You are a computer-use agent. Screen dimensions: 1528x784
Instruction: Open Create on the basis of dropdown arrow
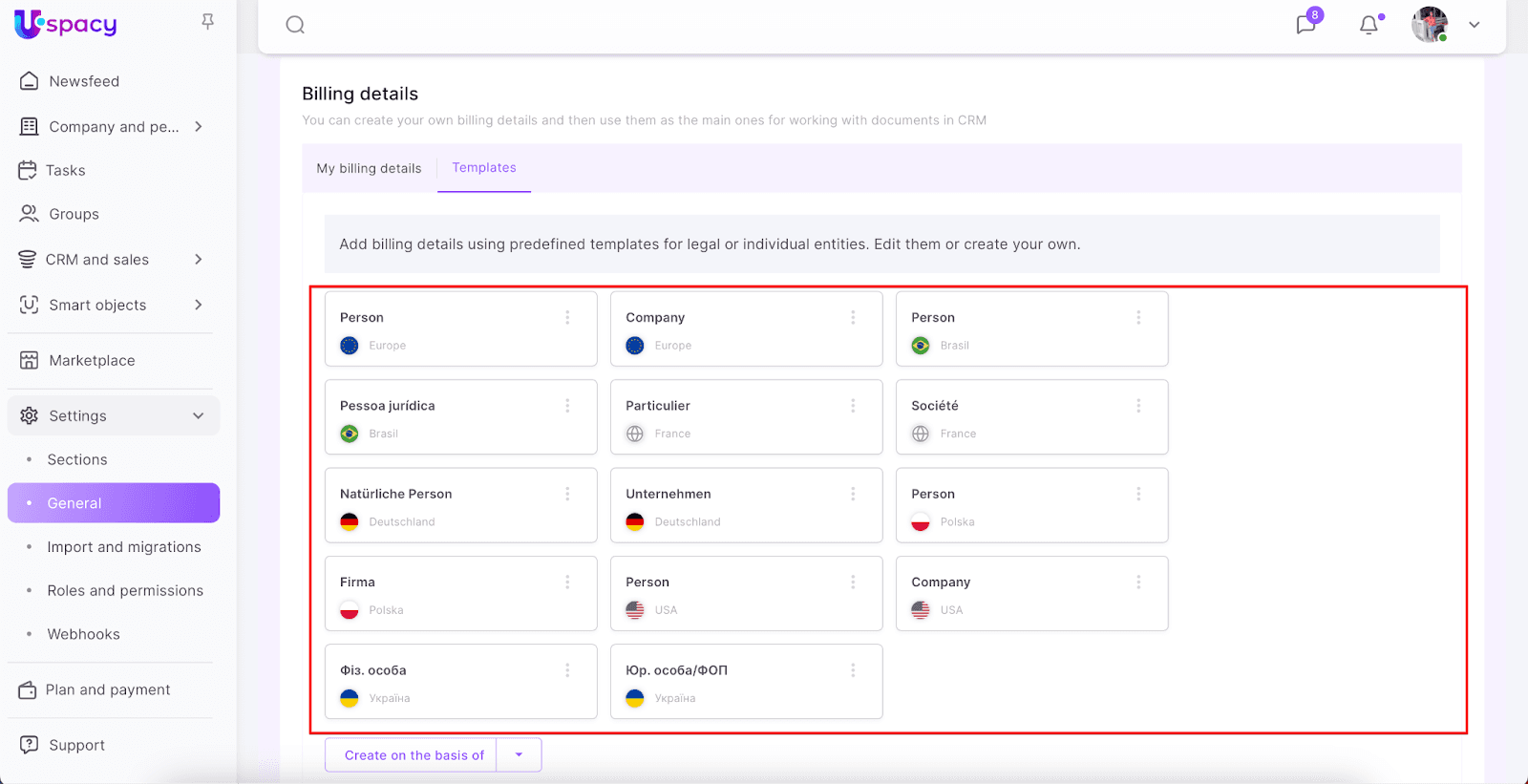[x=519, y=755]
